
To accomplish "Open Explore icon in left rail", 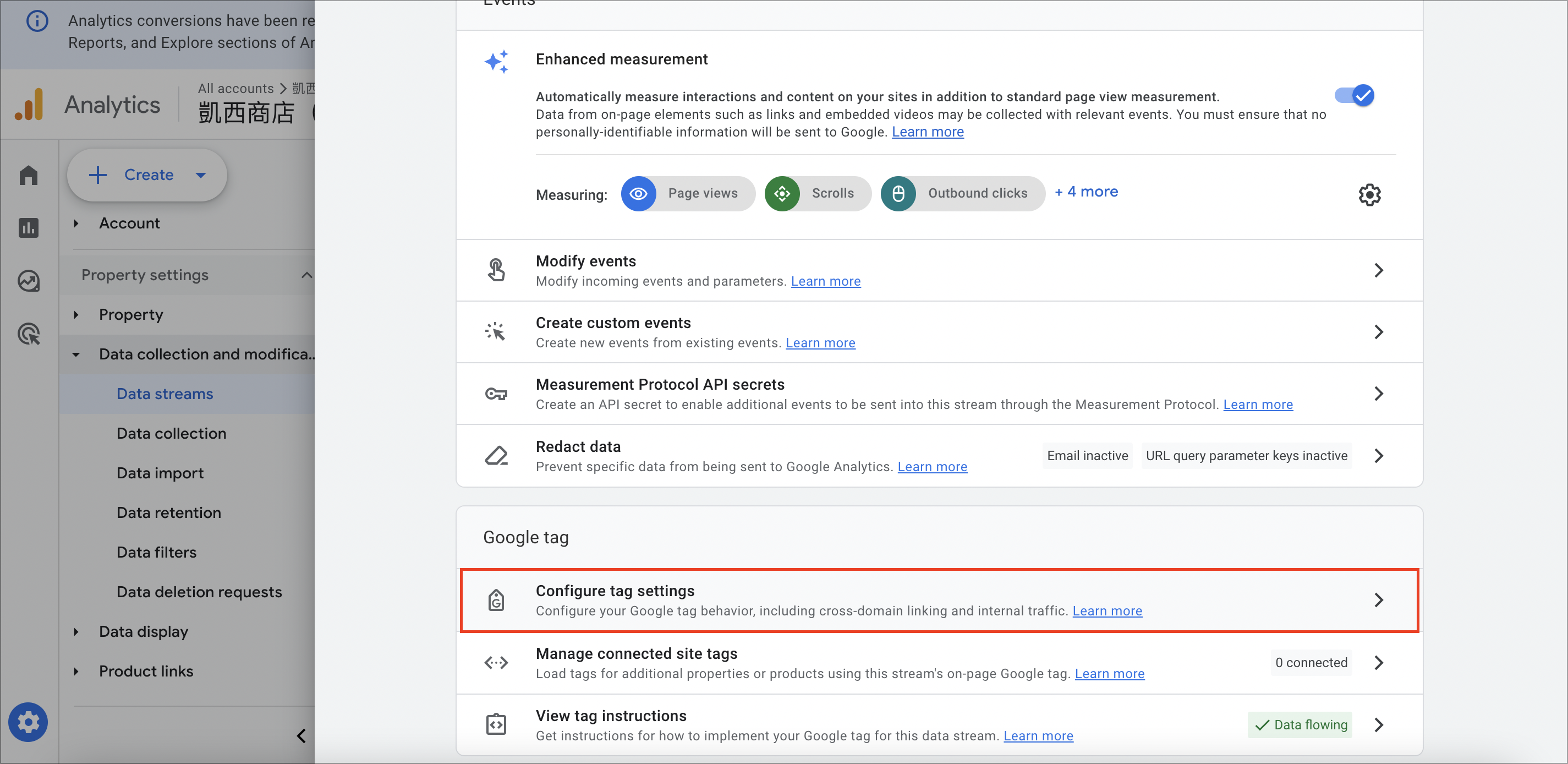I will click(x=29, y=281).
